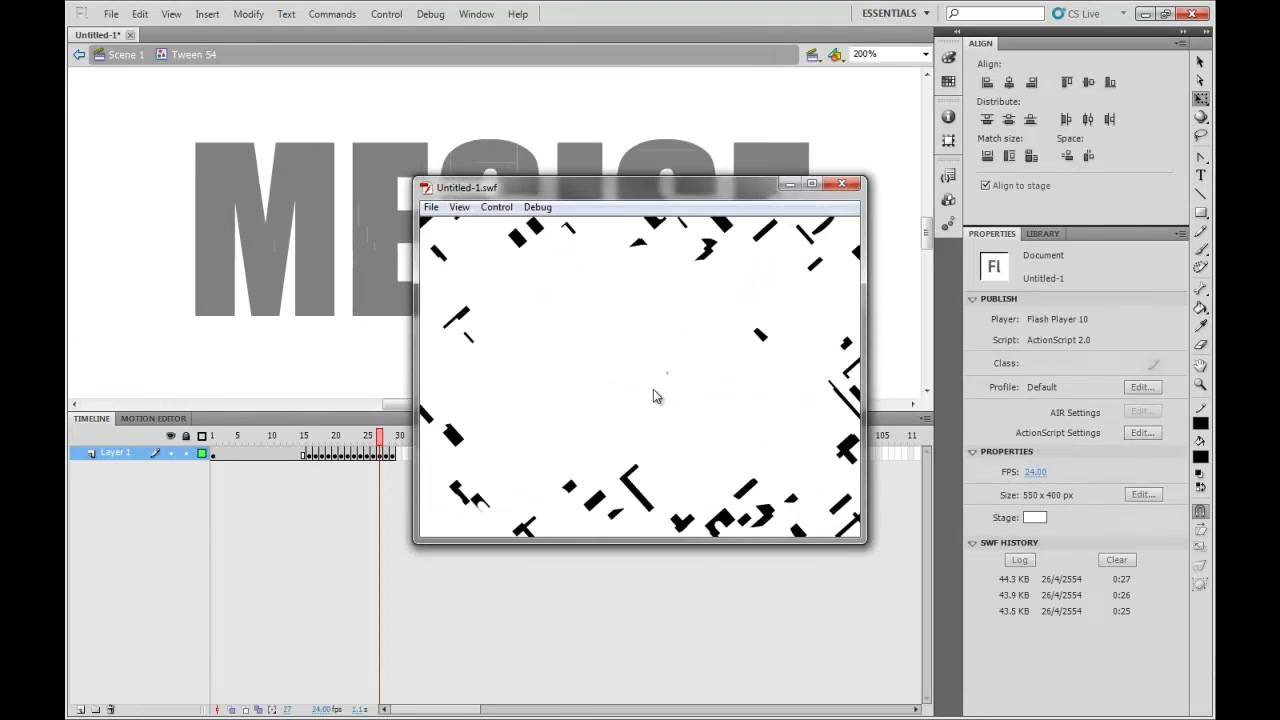Click back arrow beside Scene 1
This screenshot has width=1280, height=720.
pyautogui.click(x=79, y=55)
